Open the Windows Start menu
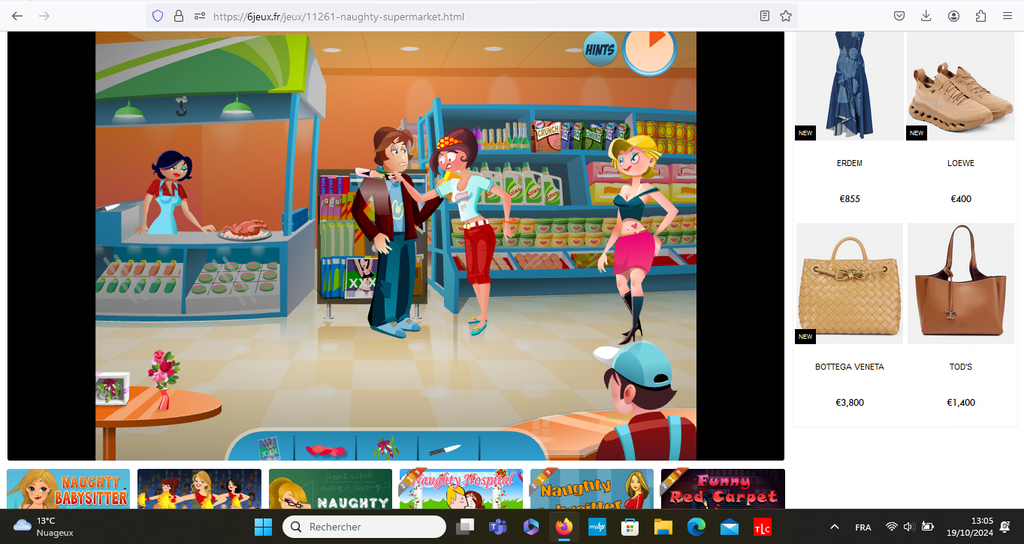 click(x=263, y=527)
